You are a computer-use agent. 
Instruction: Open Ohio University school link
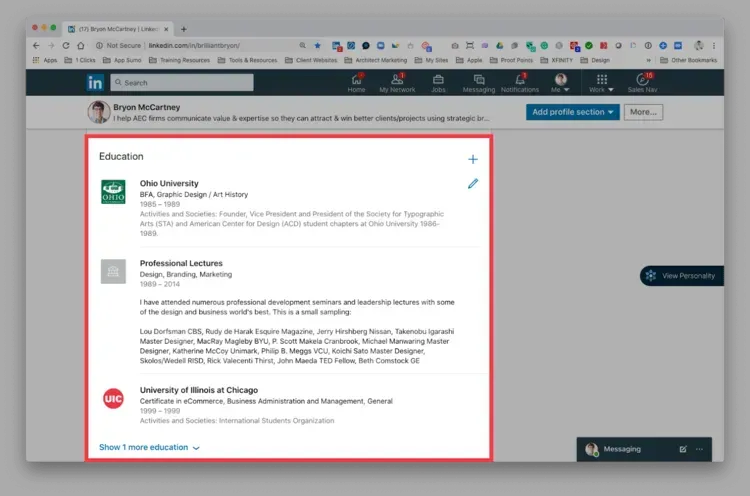[x=169, y=183]
